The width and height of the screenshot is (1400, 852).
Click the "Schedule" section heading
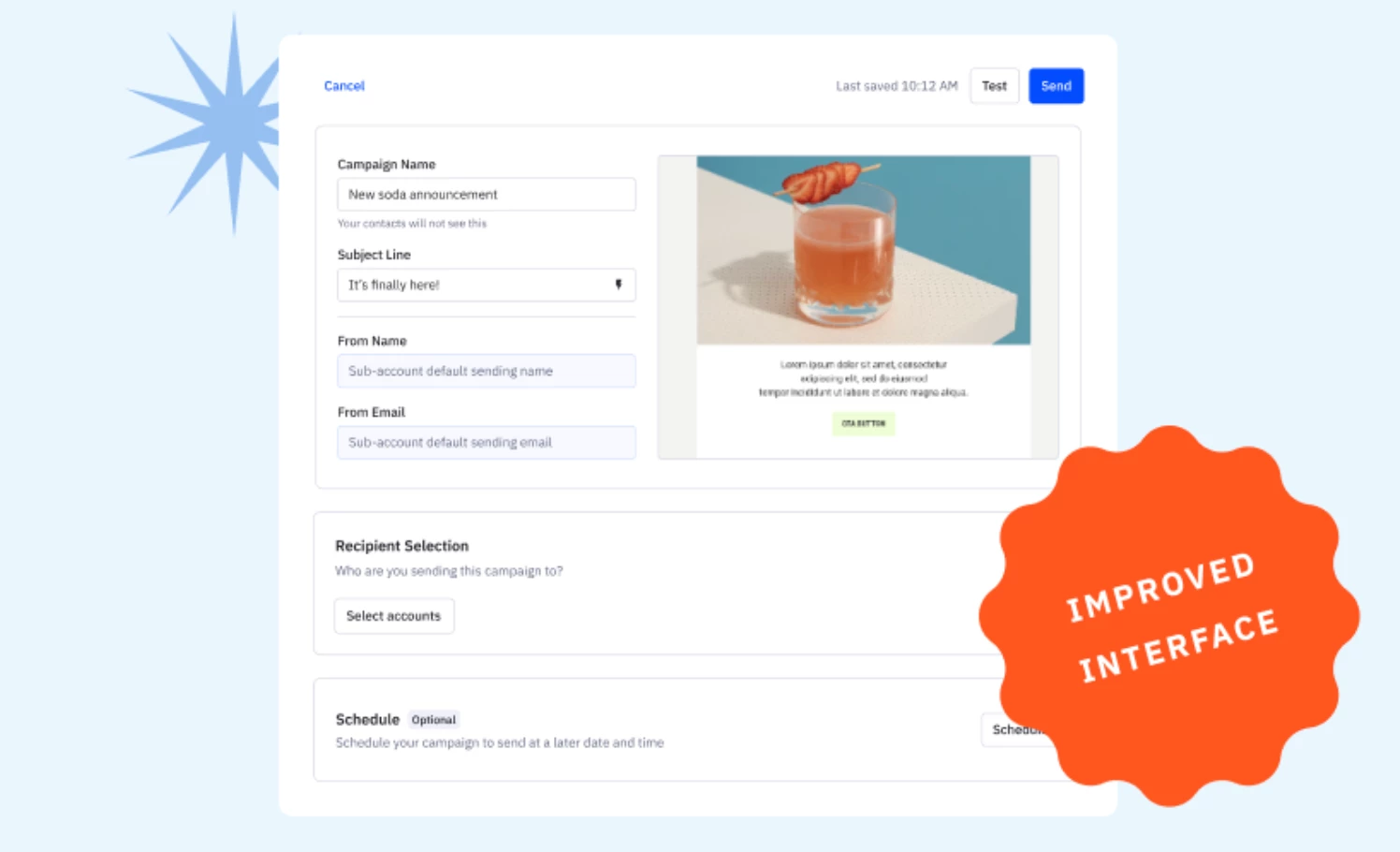click(x=368, y=719)
